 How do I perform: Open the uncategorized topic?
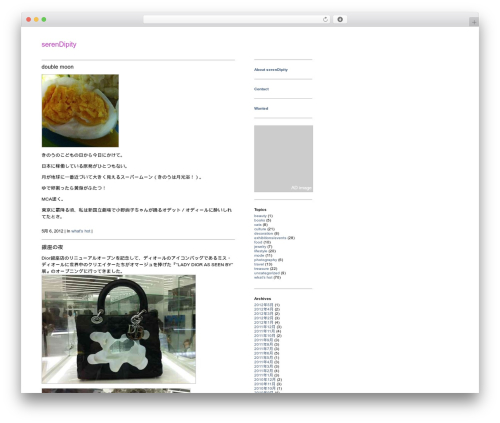click(267, 273)
